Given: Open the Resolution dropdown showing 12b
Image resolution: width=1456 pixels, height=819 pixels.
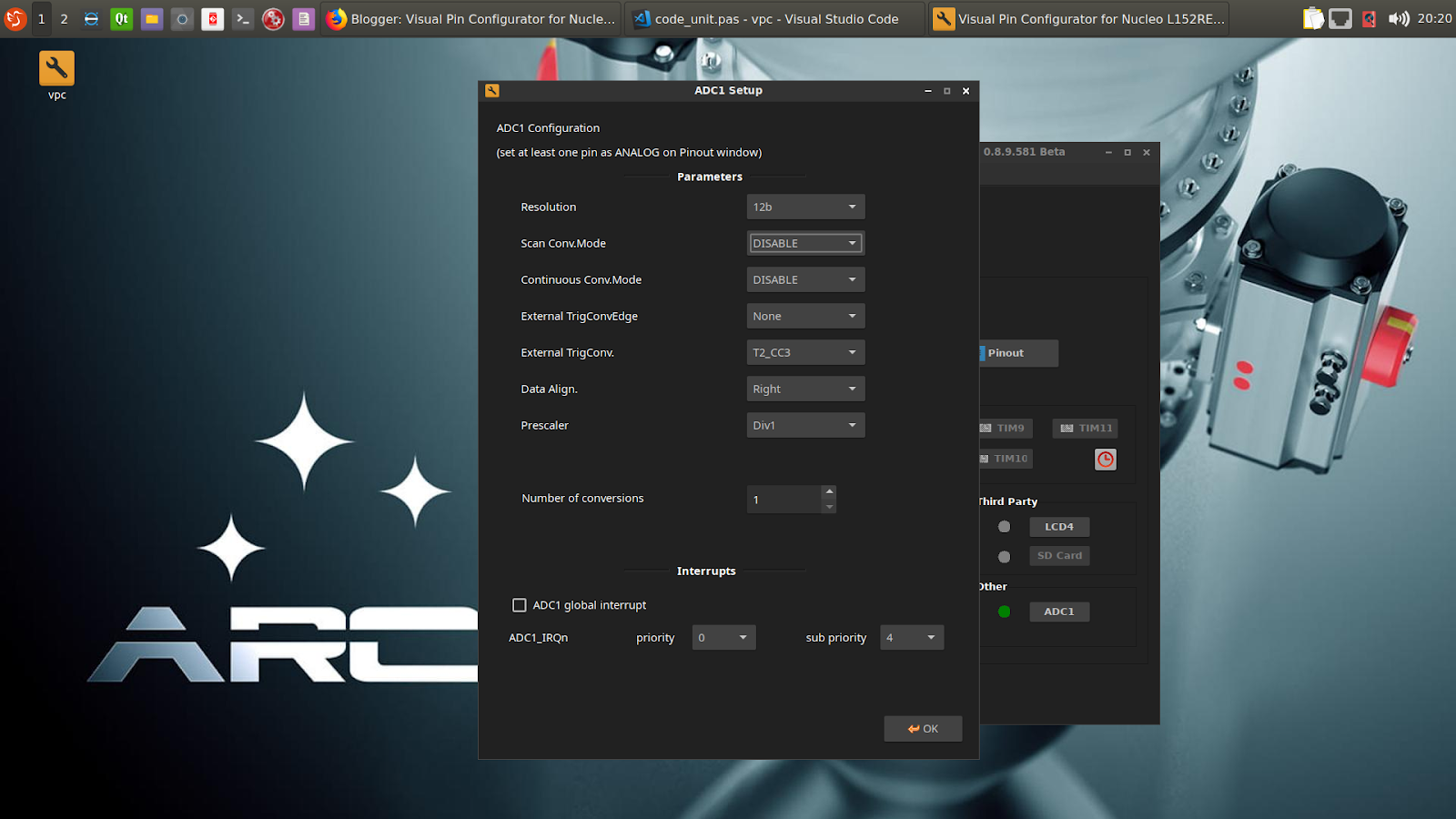Looking at the screenshot, I should (805, 207).
